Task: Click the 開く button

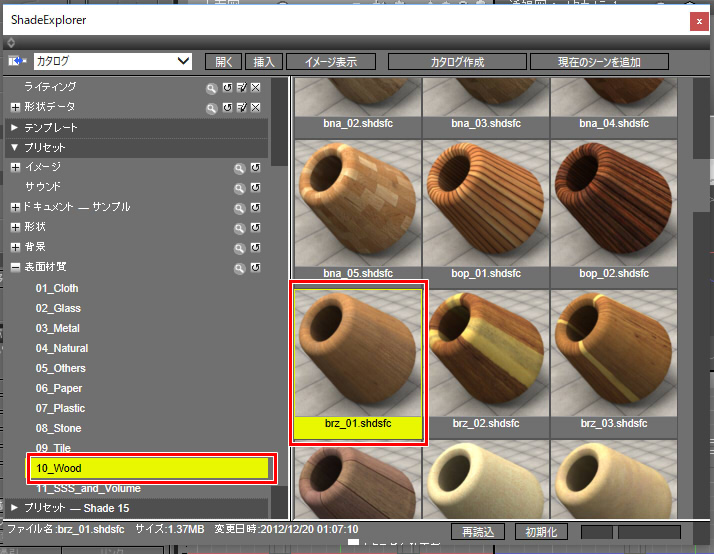Action: point(223,62)
